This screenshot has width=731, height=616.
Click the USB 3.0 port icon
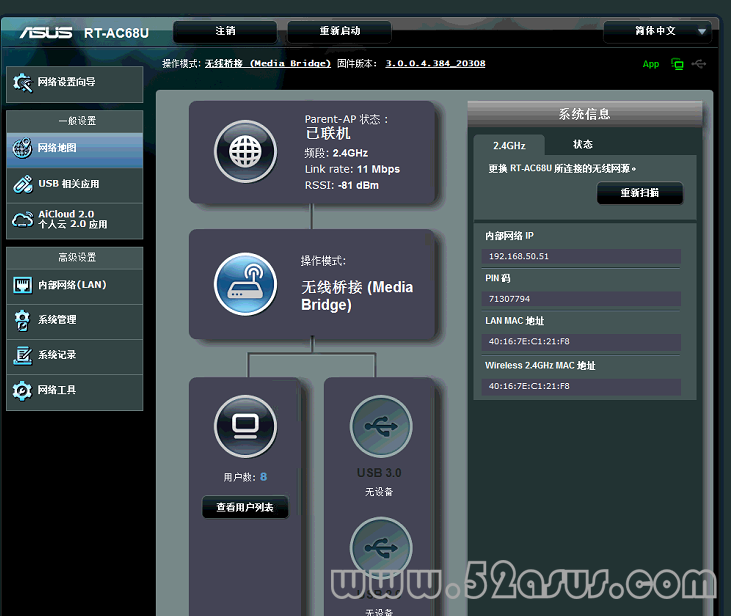[x=381, y=426]
